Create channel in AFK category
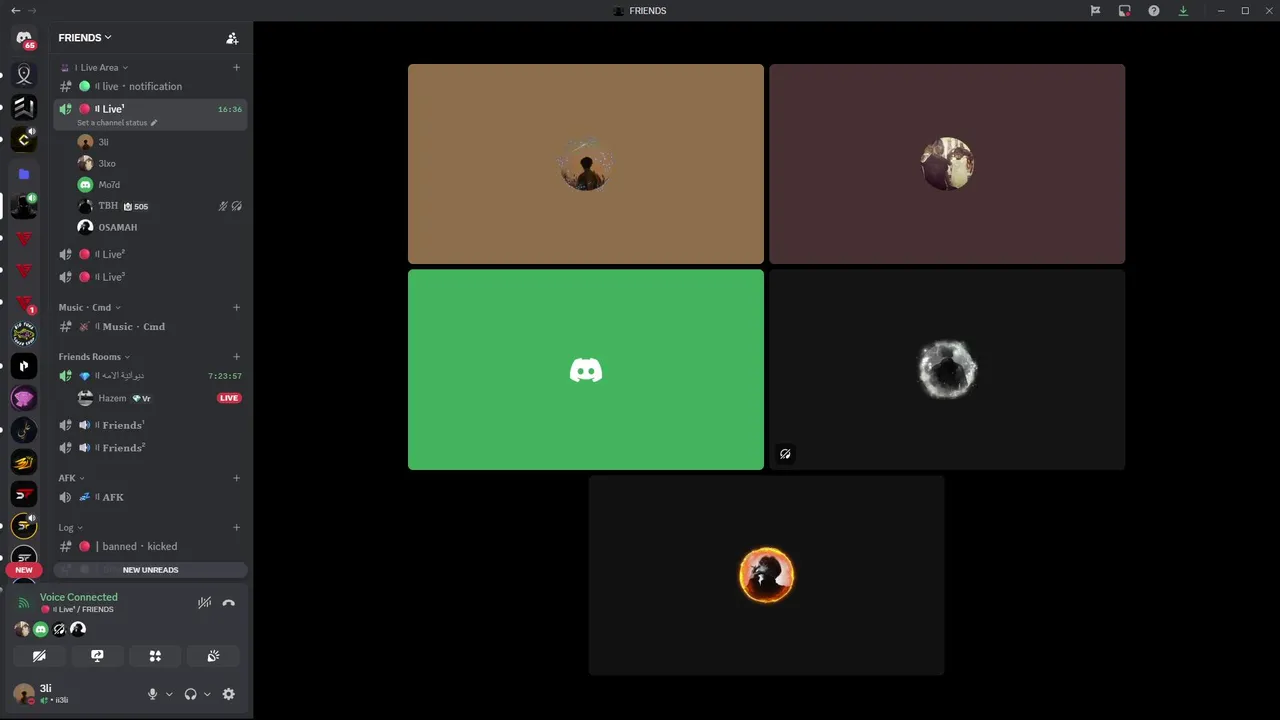 [236, 478]
